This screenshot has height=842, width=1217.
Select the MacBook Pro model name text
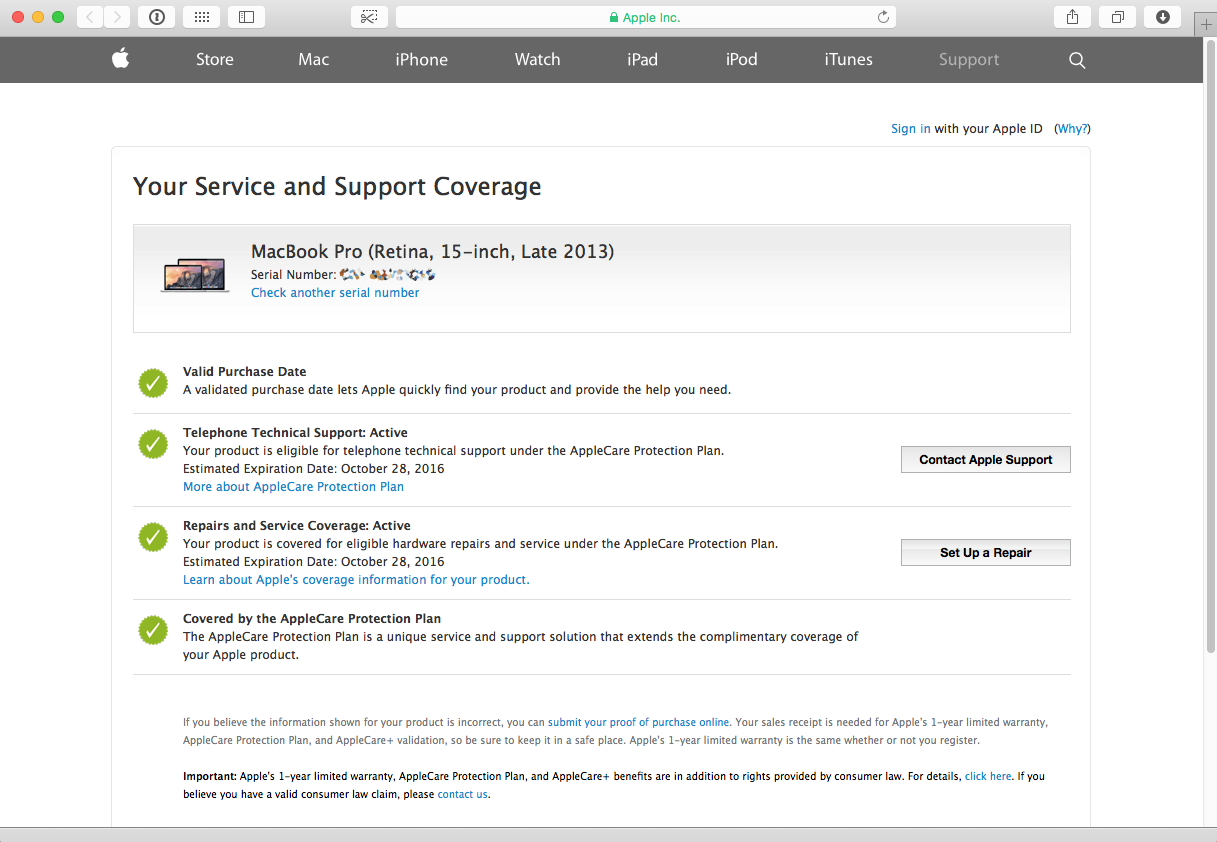(432, 252)
